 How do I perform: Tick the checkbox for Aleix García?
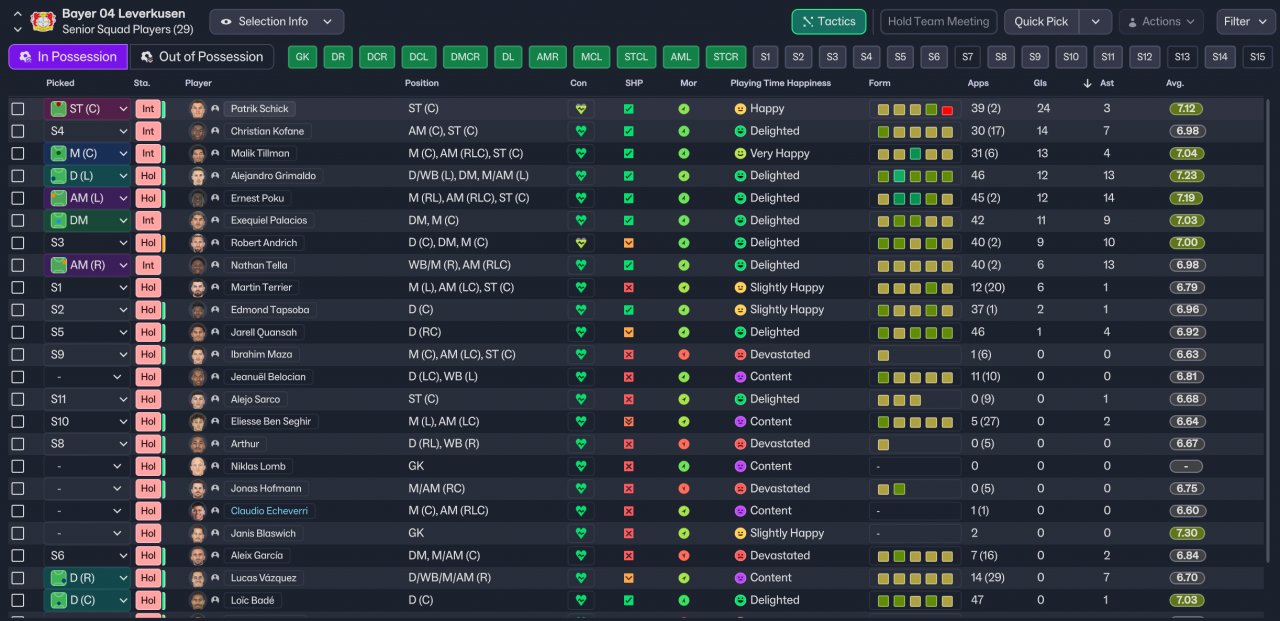18,555
